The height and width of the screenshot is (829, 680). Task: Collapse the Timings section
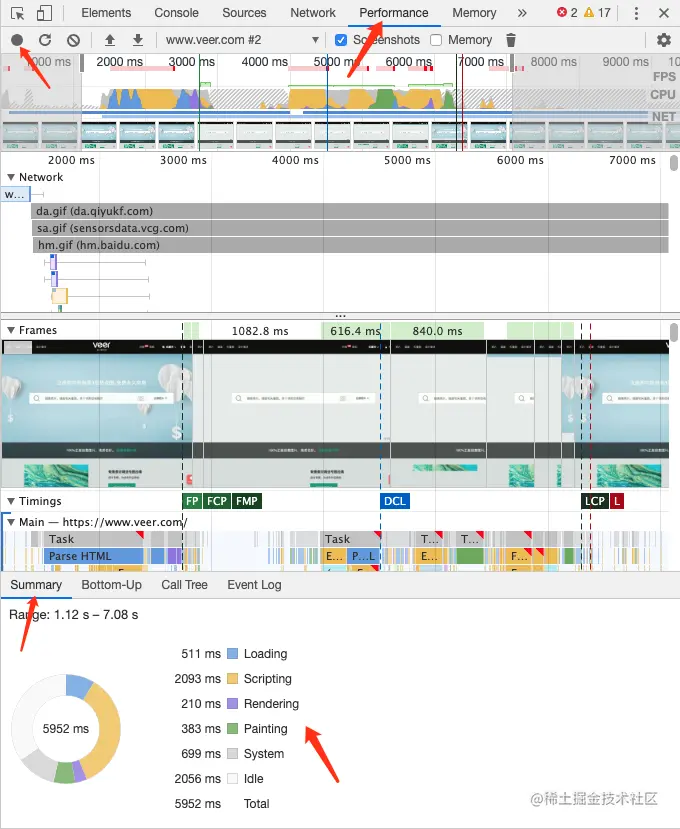pos(11,501)
